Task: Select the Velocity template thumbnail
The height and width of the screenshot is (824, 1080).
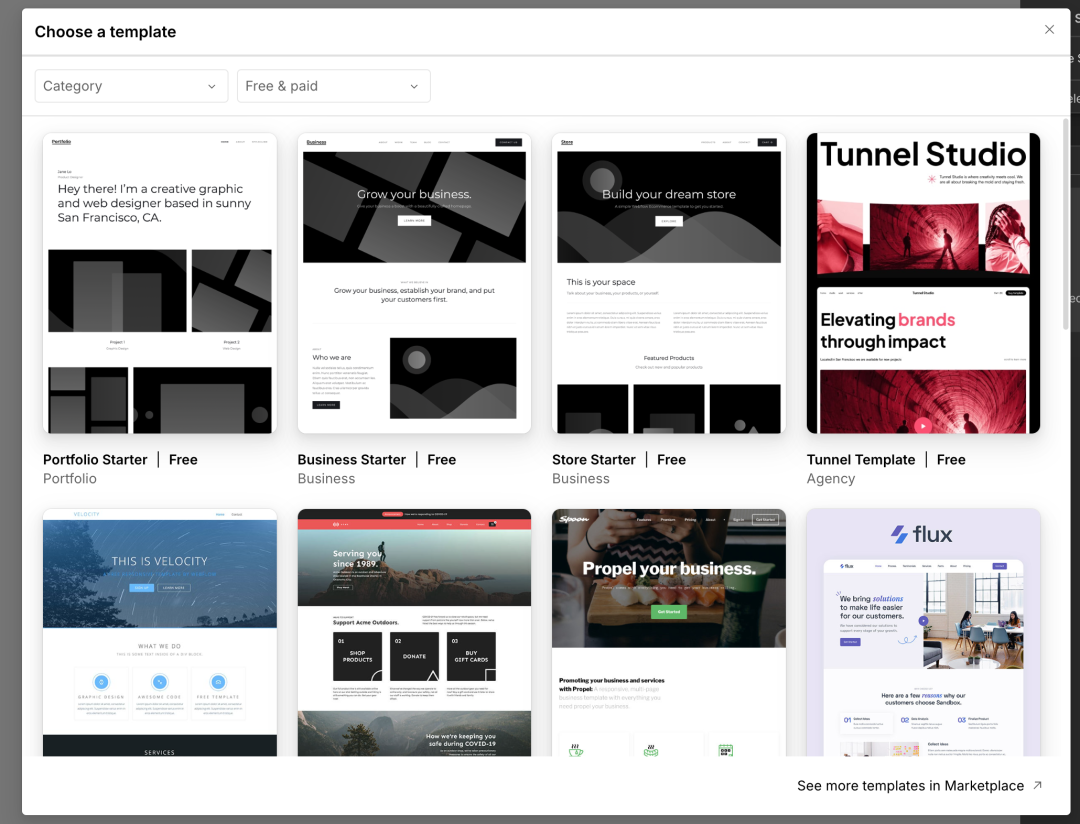Action: 160,632
